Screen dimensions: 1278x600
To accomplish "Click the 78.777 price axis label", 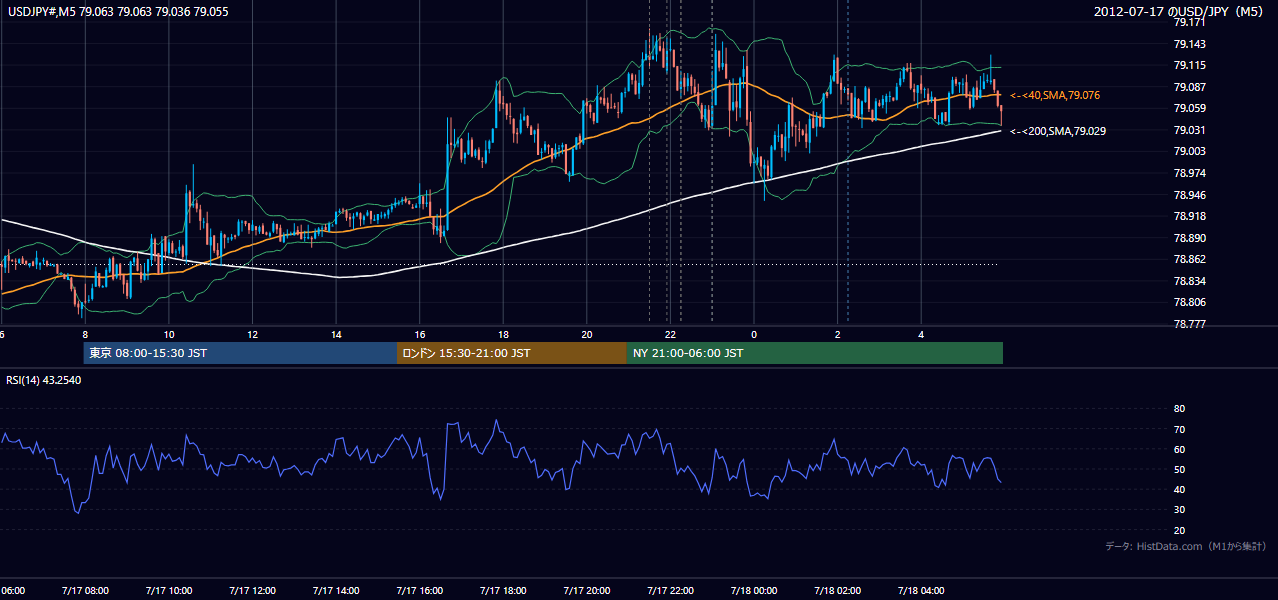I will [x=1189, y=324].
